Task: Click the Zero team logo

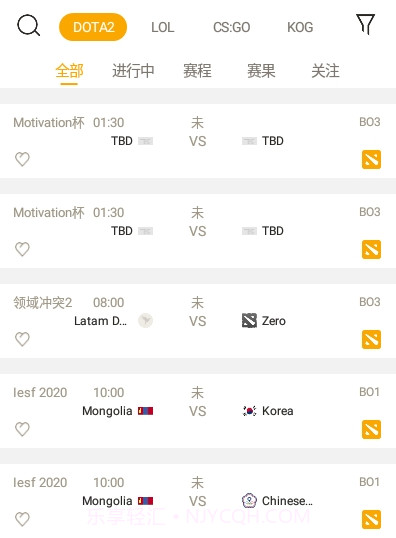Action: tap(249, 321)
